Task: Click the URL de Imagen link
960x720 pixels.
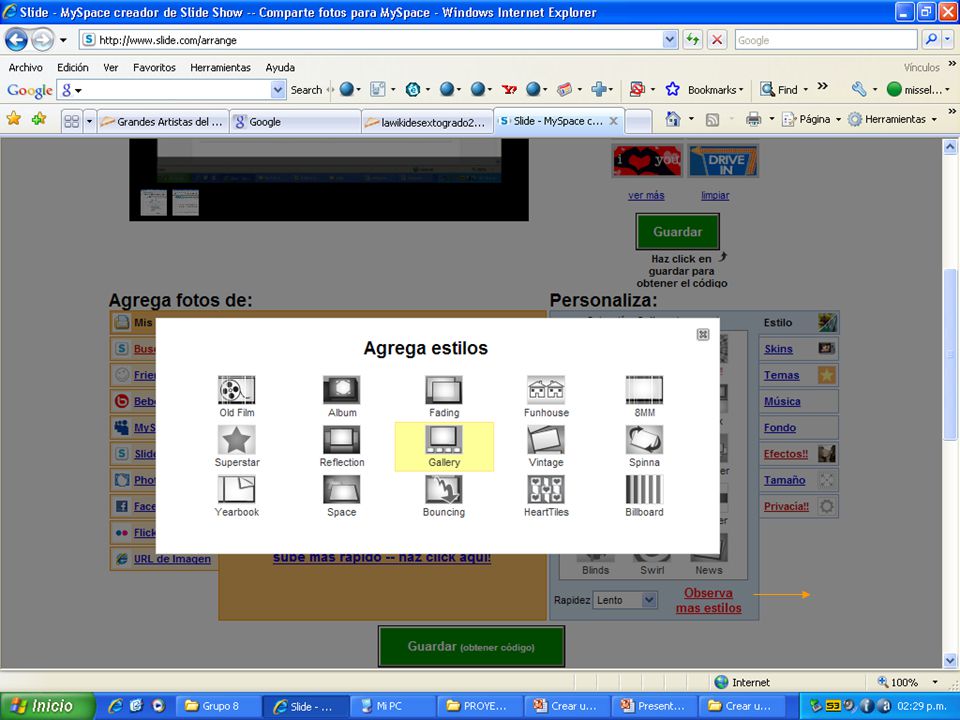Action: pos(172,559)
